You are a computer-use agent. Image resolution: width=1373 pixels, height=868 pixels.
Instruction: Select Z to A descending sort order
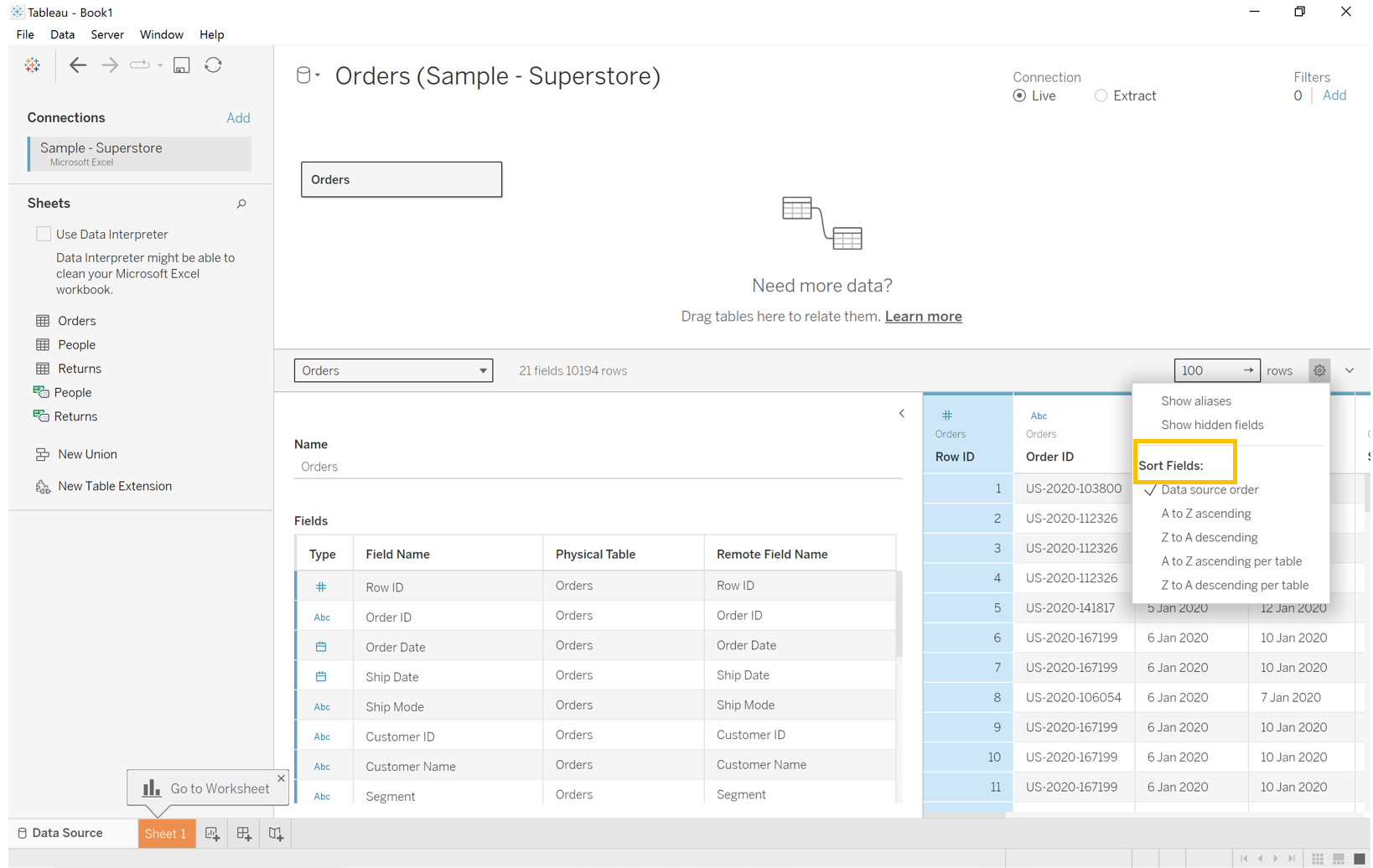[x=1209, y=537]
